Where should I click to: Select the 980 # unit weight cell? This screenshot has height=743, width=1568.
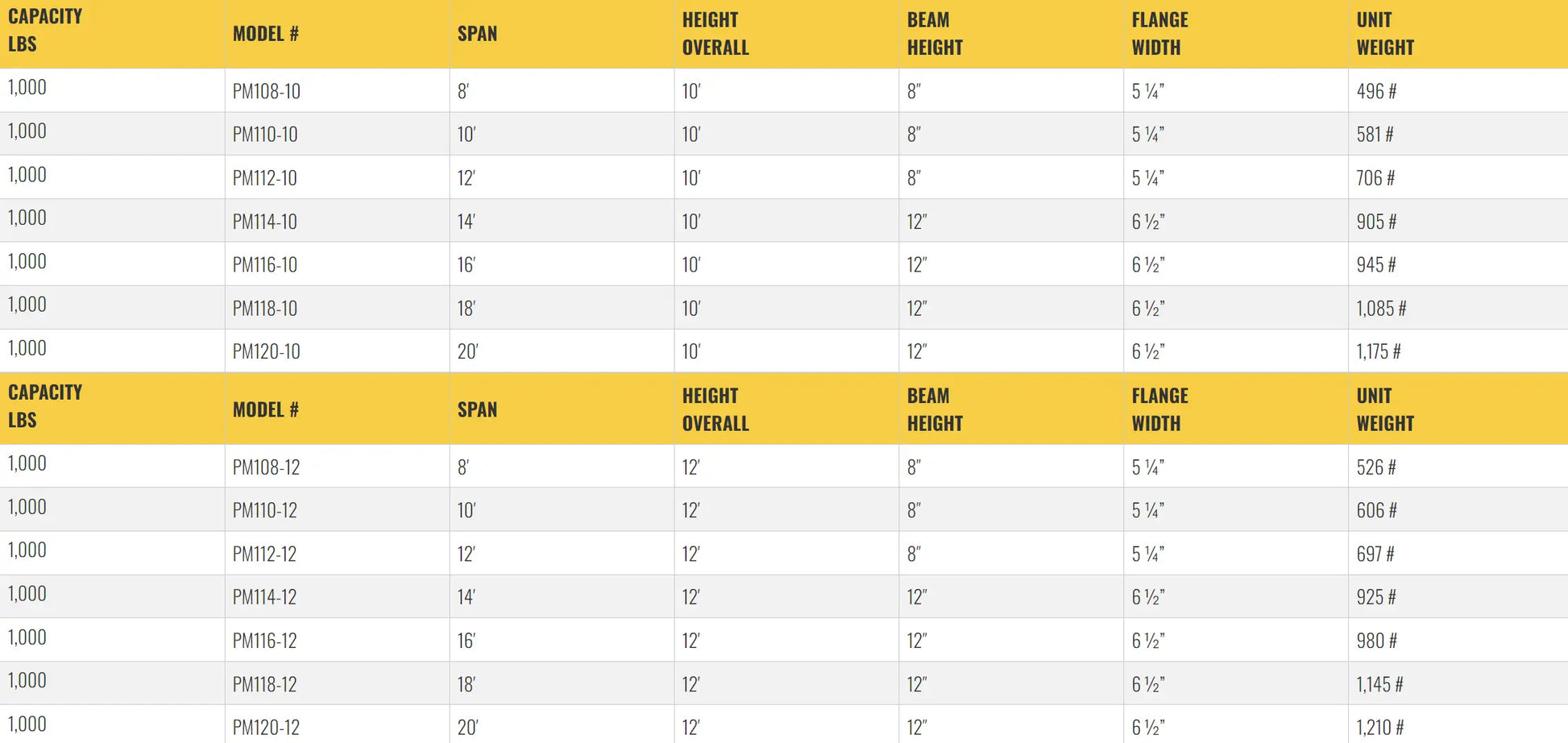tap(1376, 641)
